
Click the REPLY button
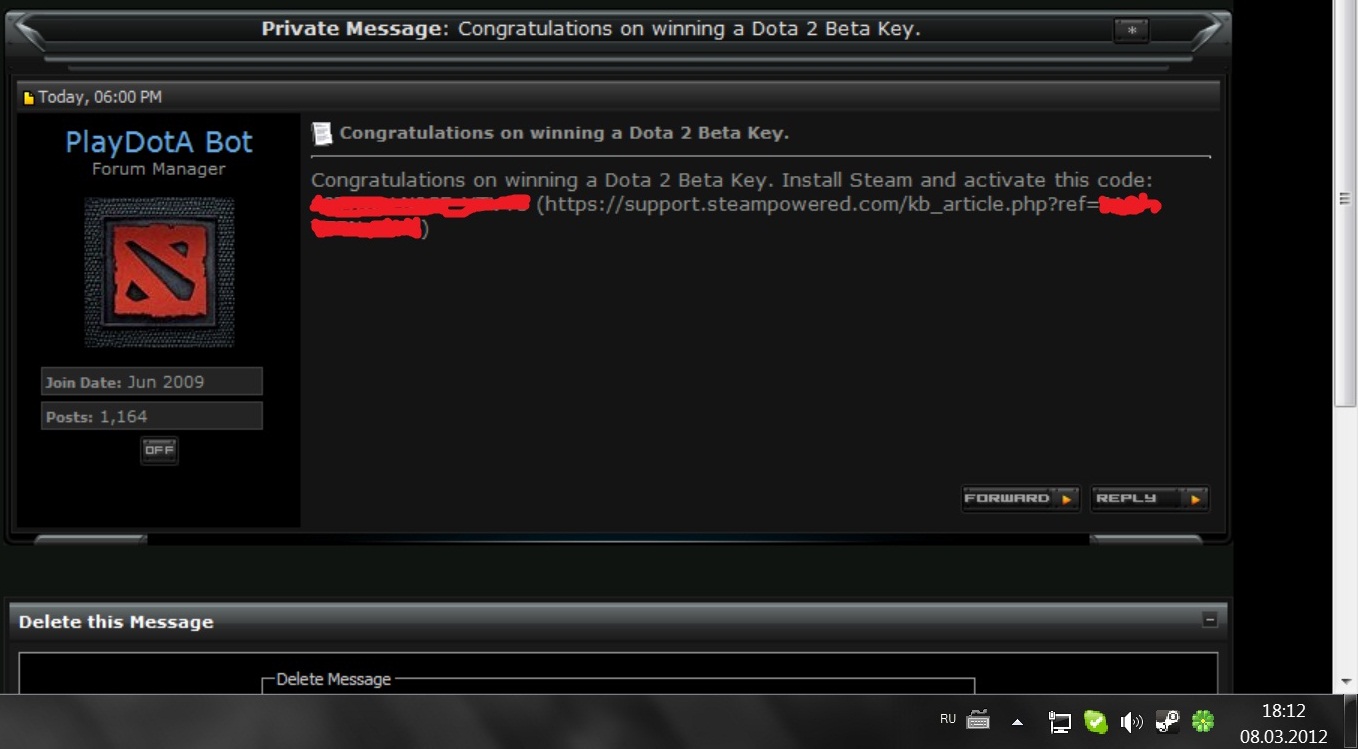pyautogui.click(x=1149, y=498)
